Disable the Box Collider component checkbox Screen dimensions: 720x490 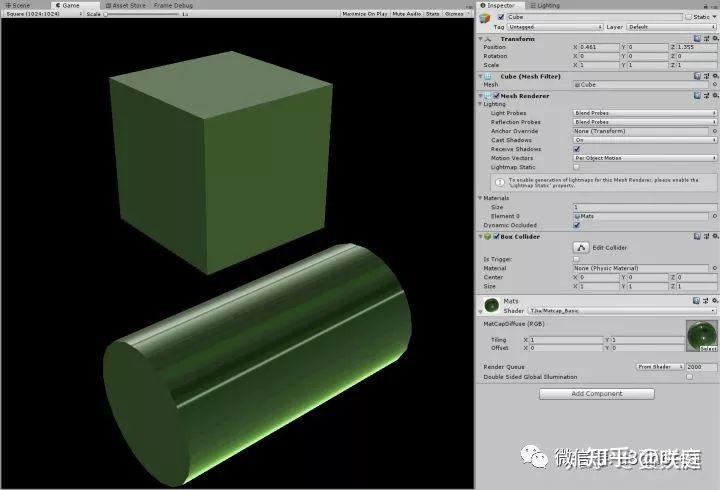click(x=496, y=237)
